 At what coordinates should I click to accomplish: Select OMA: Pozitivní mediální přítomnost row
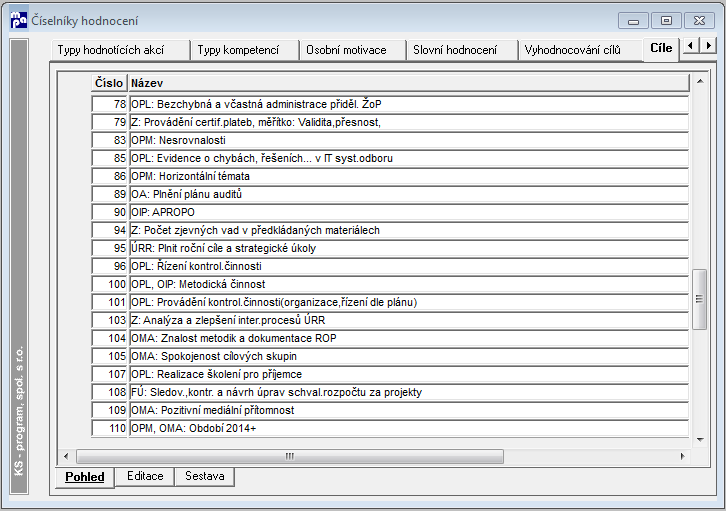pyautogui.click(x=390, y=411)
